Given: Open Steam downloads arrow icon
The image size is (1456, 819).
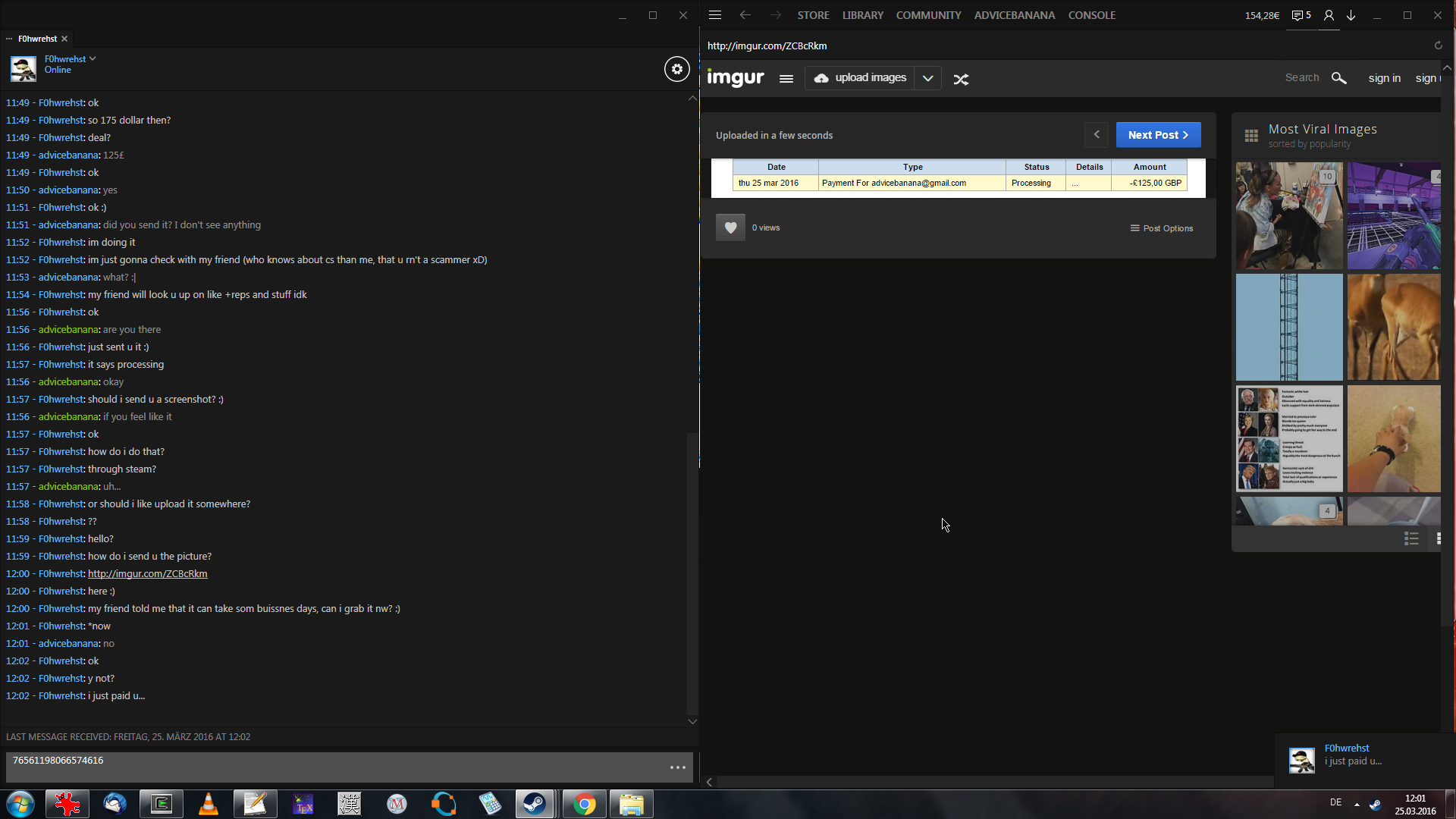Looking at the screenshot, I should point(1351,15).
